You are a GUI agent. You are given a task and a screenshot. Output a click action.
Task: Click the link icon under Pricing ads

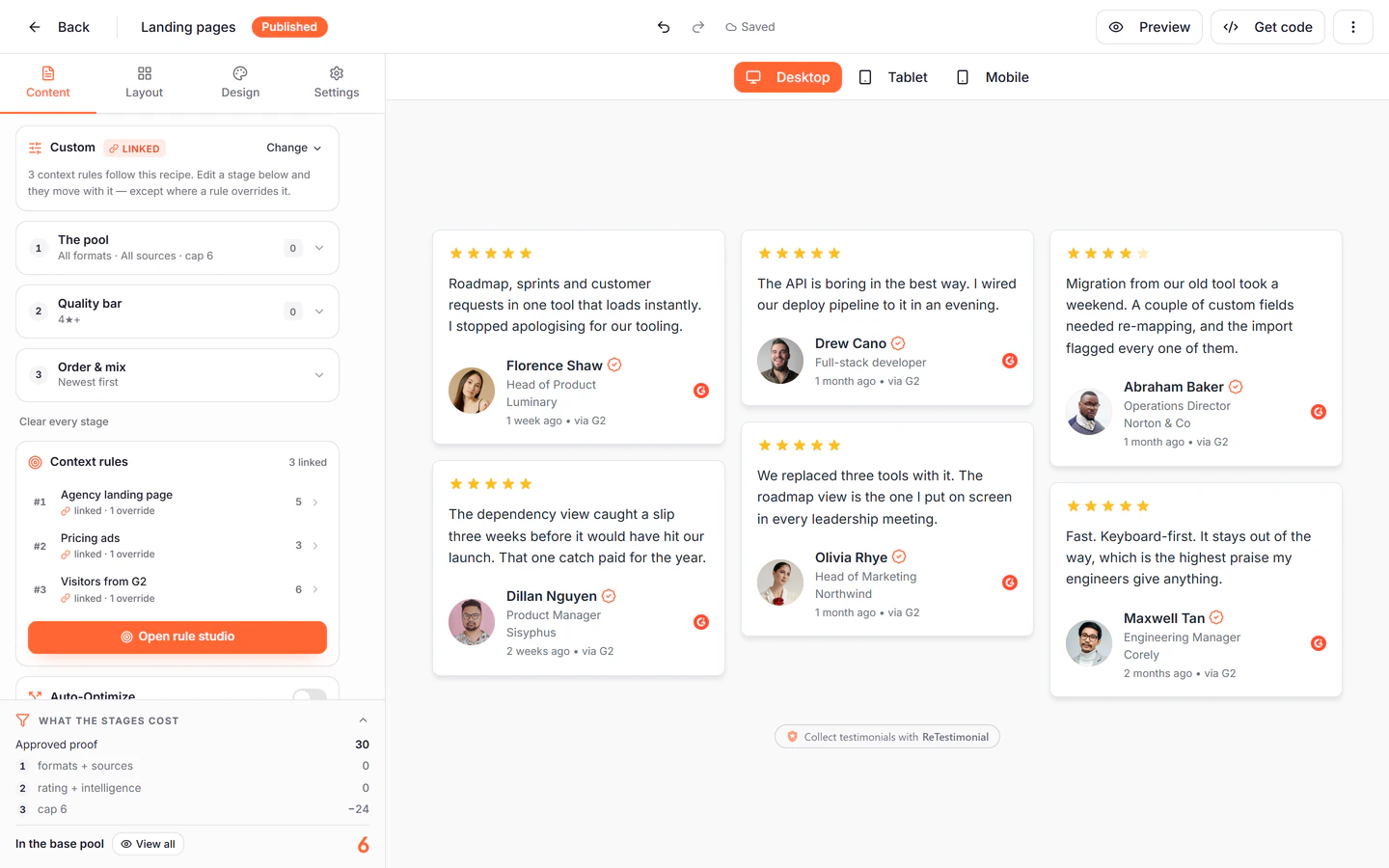[66, 555]
